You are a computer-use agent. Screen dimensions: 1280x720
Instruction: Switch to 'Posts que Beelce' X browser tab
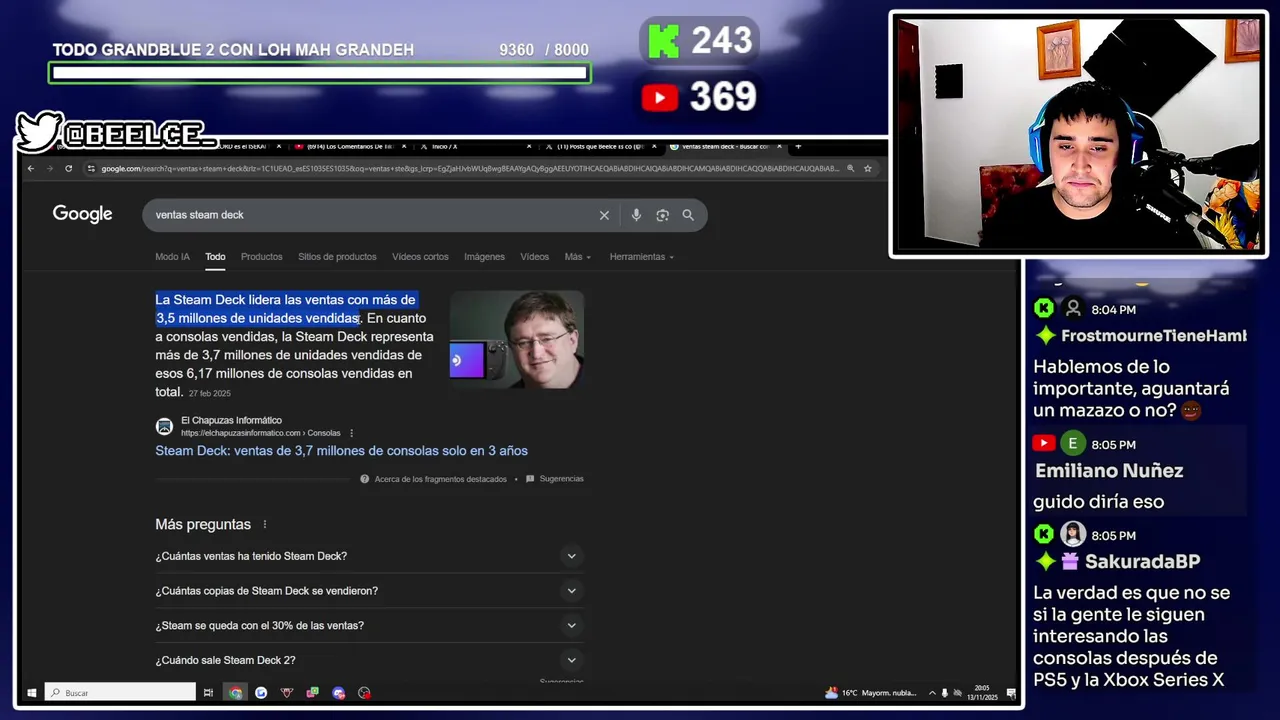600,146
